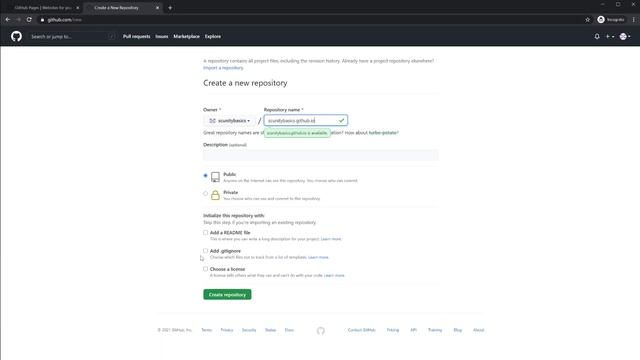Open the Blog footer link

pyautogui.click(x=458, y=330)
